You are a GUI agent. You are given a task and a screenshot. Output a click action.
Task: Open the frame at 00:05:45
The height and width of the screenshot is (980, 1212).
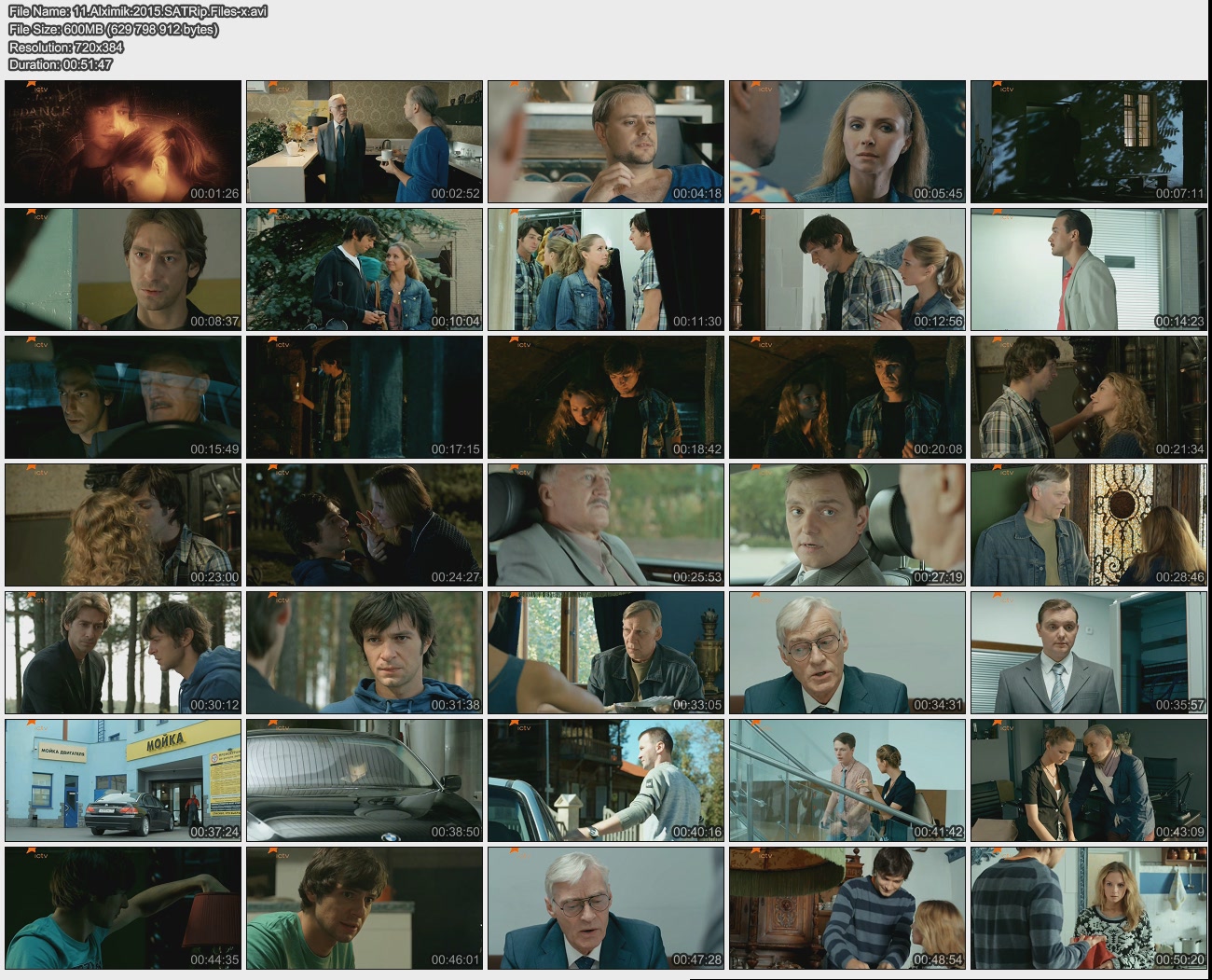[x=847, y=142]
